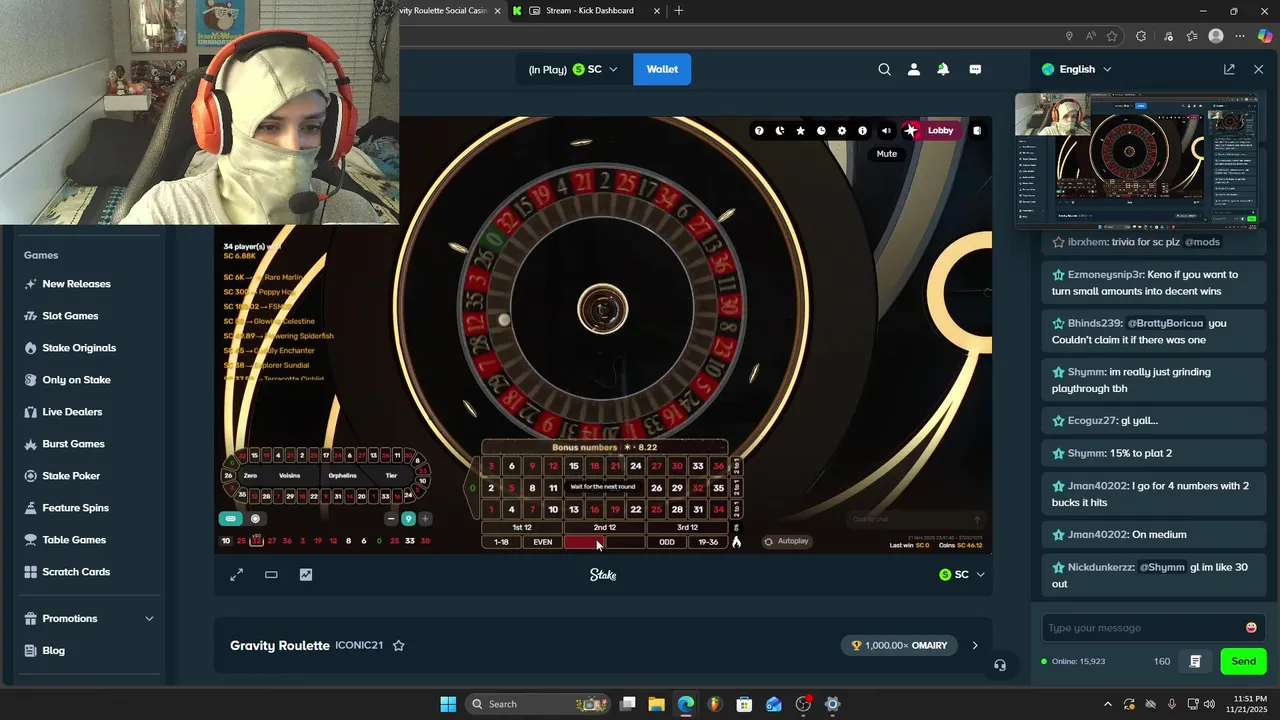1280x720 pixels.
Task: Bet on the 3rd 12 dozen
Action: point(687,527)
